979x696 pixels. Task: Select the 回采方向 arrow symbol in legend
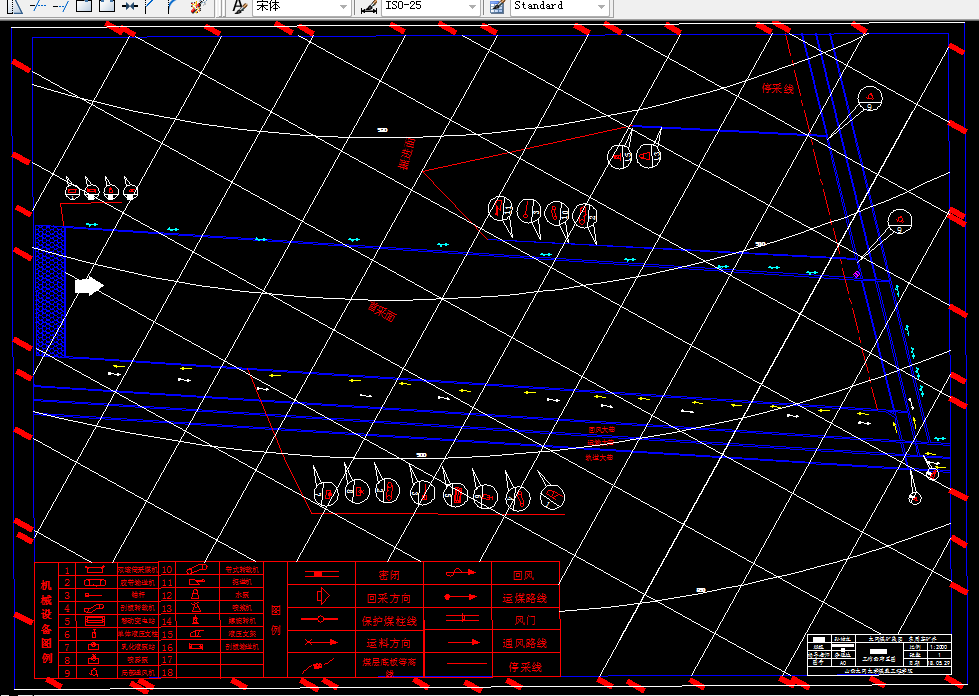coord(323,596)
